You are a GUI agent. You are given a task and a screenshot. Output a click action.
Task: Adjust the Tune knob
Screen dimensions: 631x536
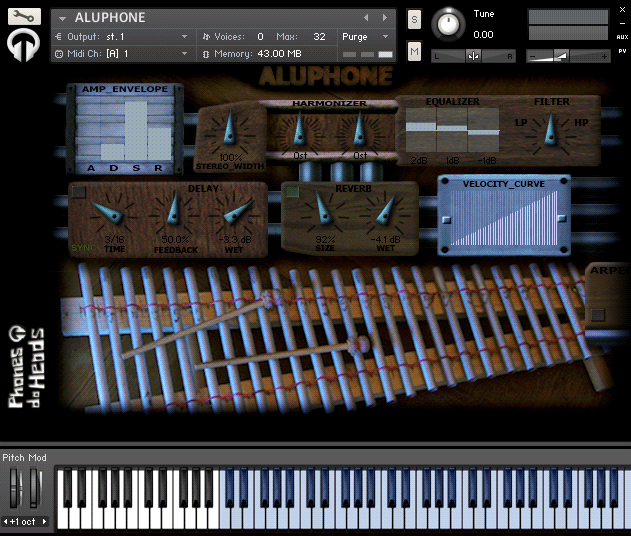coord(448,24)
